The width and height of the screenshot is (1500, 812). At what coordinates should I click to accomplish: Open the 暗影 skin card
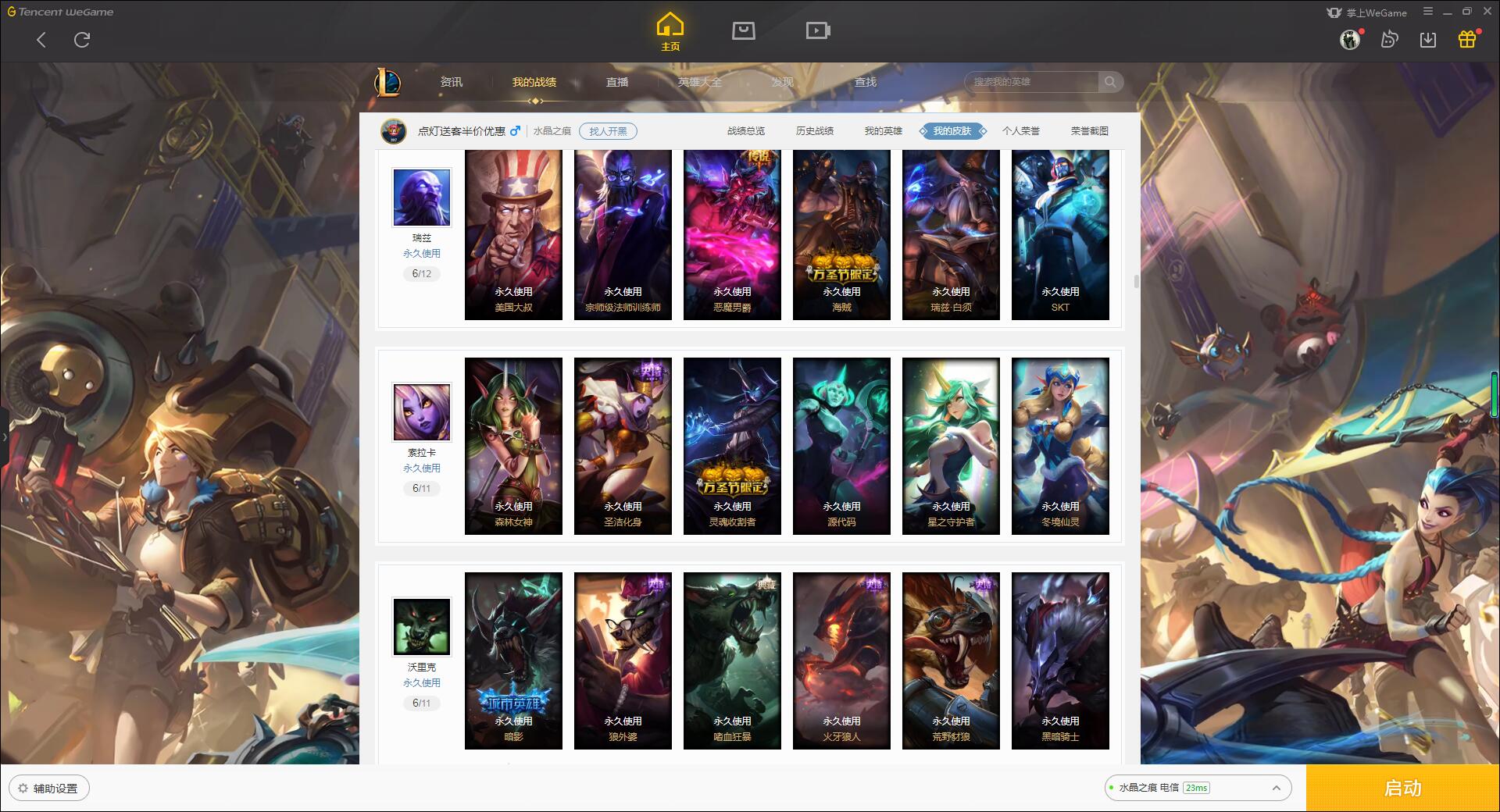[513, 661]
